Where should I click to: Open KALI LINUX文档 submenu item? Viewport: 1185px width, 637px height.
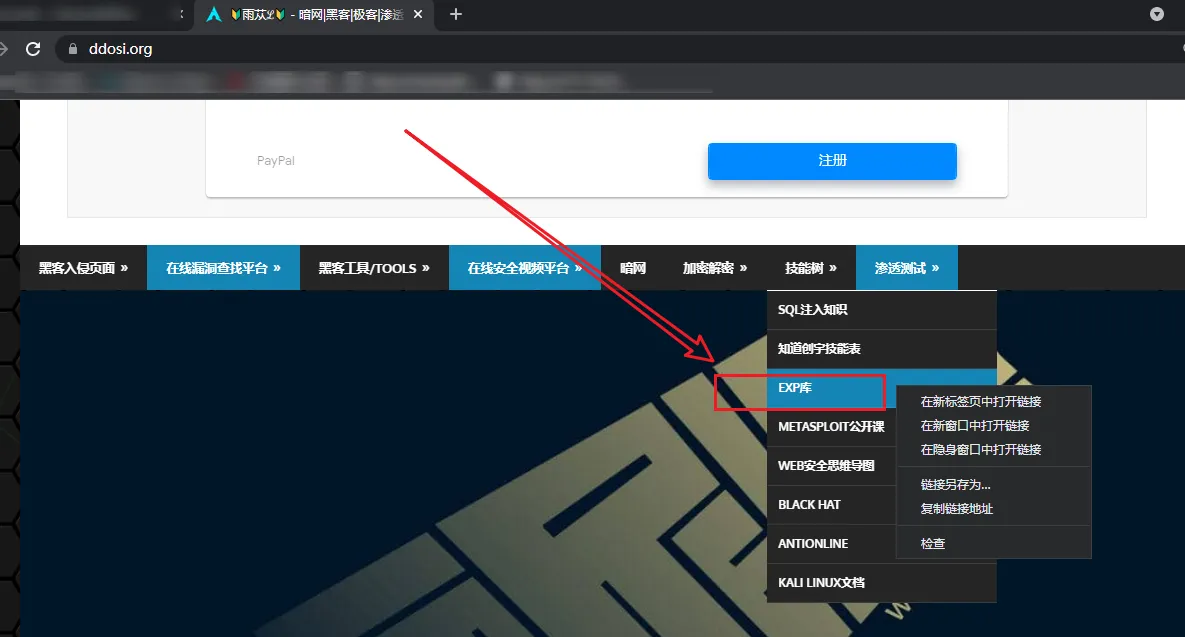click(881, 583)
